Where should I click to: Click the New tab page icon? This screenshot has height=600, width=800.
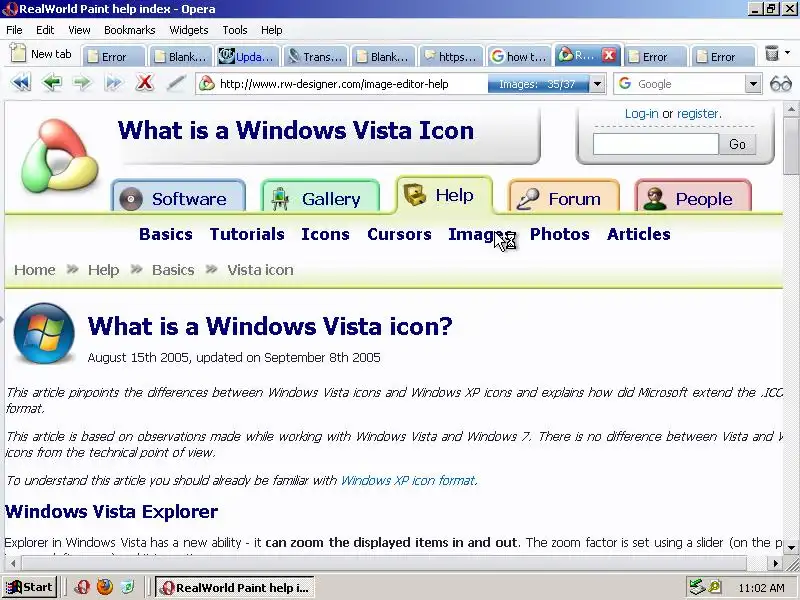click(18, 53)
